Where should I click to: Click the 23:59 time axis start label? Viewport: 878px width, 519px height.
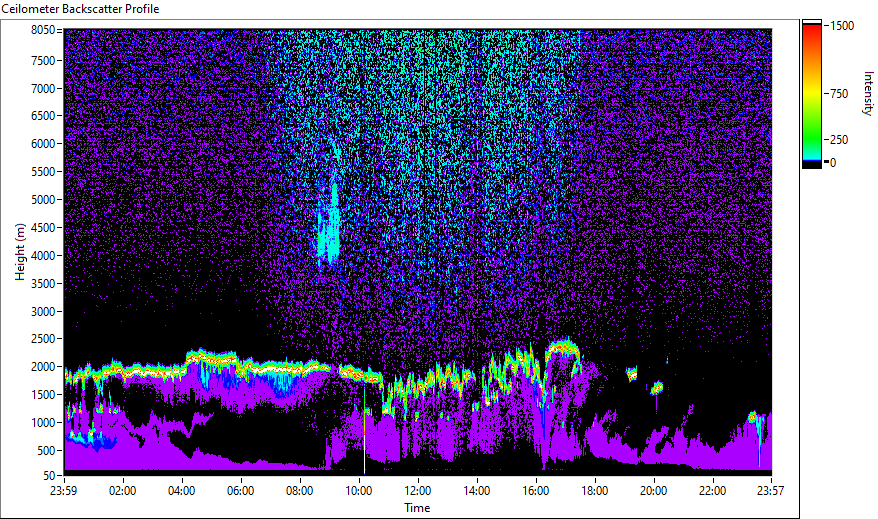(63, 491)
